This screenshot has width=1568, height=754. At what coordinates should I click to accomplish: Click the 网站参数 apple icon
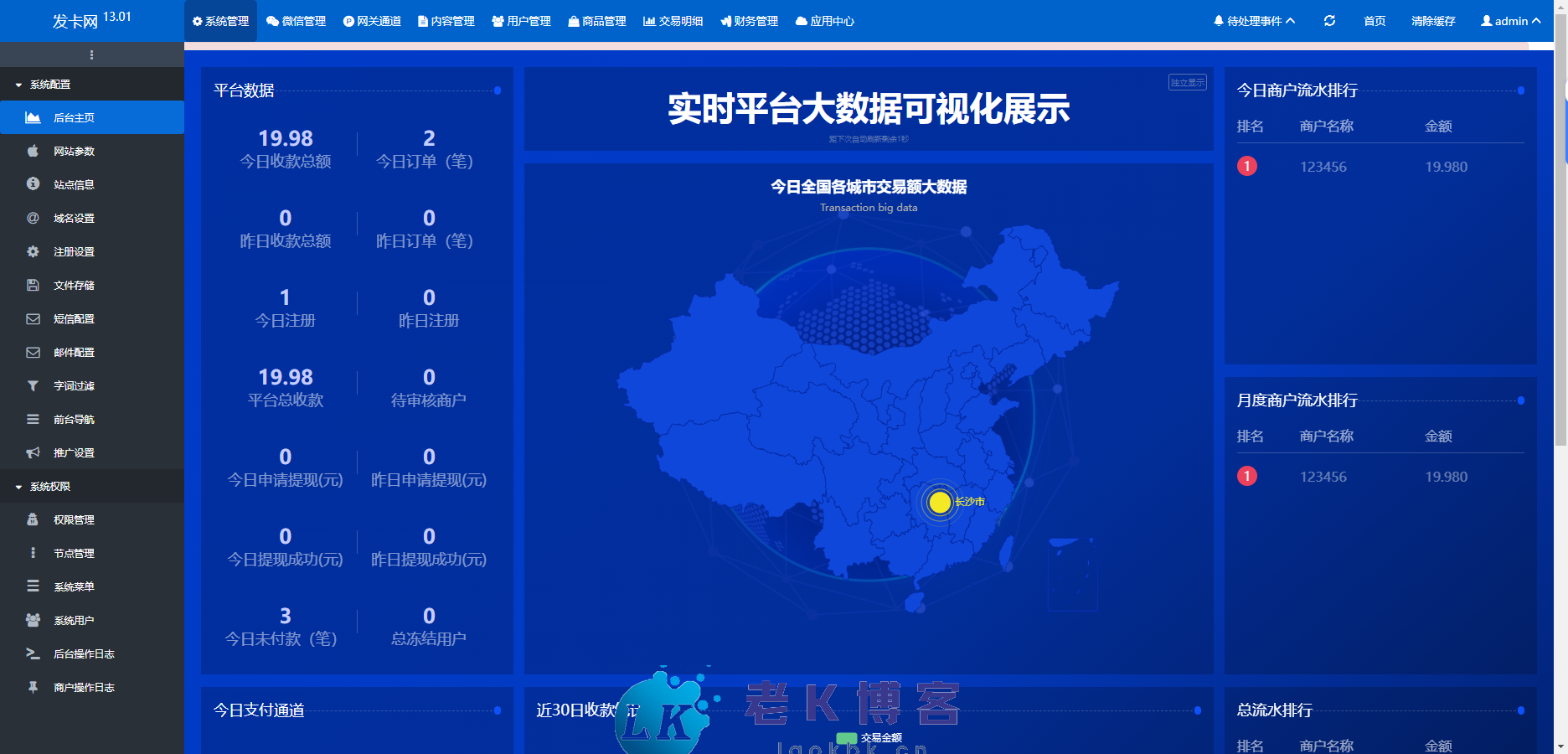[33, 151]
